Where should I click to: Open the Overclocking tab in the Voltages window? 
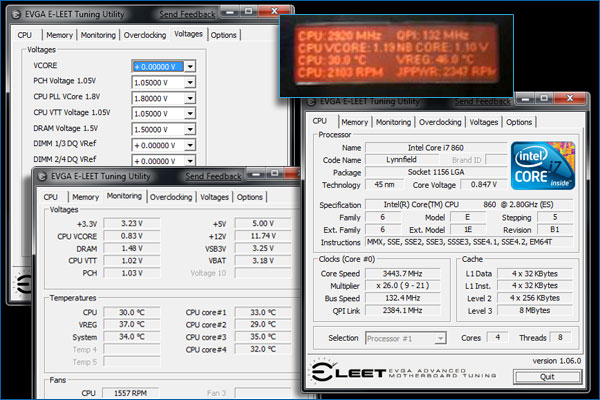pyautogui.click(x=145, y=35)
